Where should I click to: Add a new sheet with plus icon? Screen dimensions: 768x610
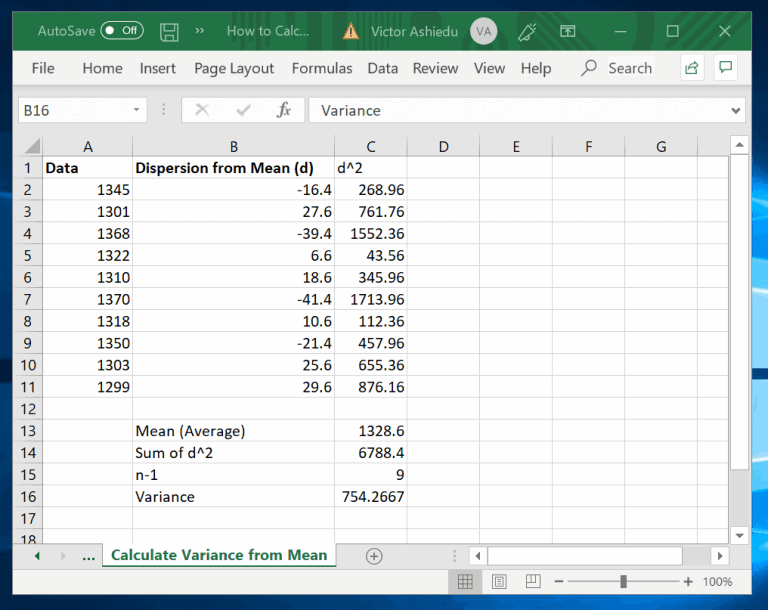coord(374,556)
